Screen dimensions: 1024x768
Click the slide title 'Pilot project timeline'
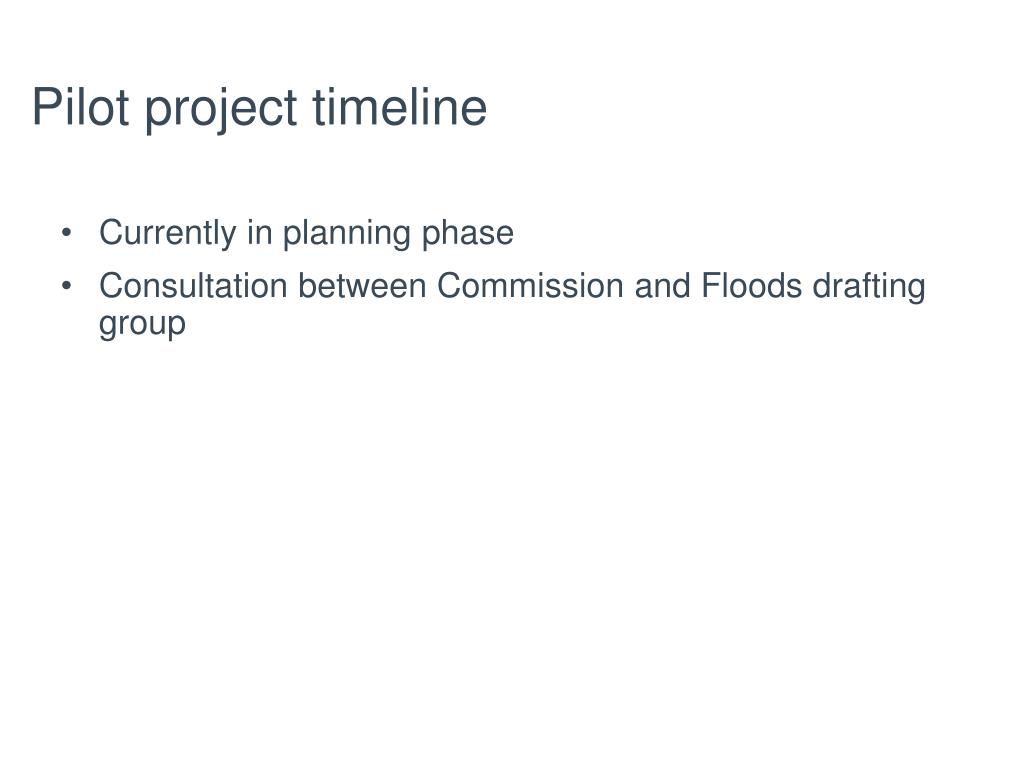(259, 108)
